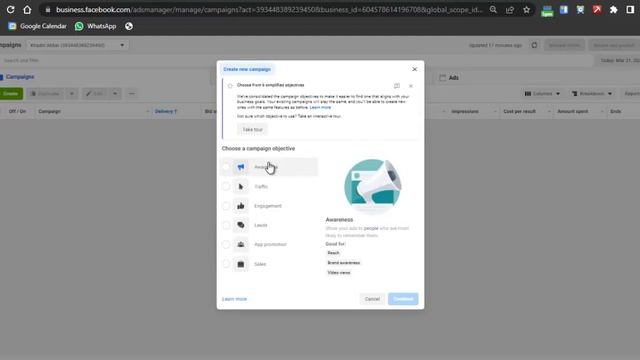Select the Traffic objective radio button

click(226, 187)
